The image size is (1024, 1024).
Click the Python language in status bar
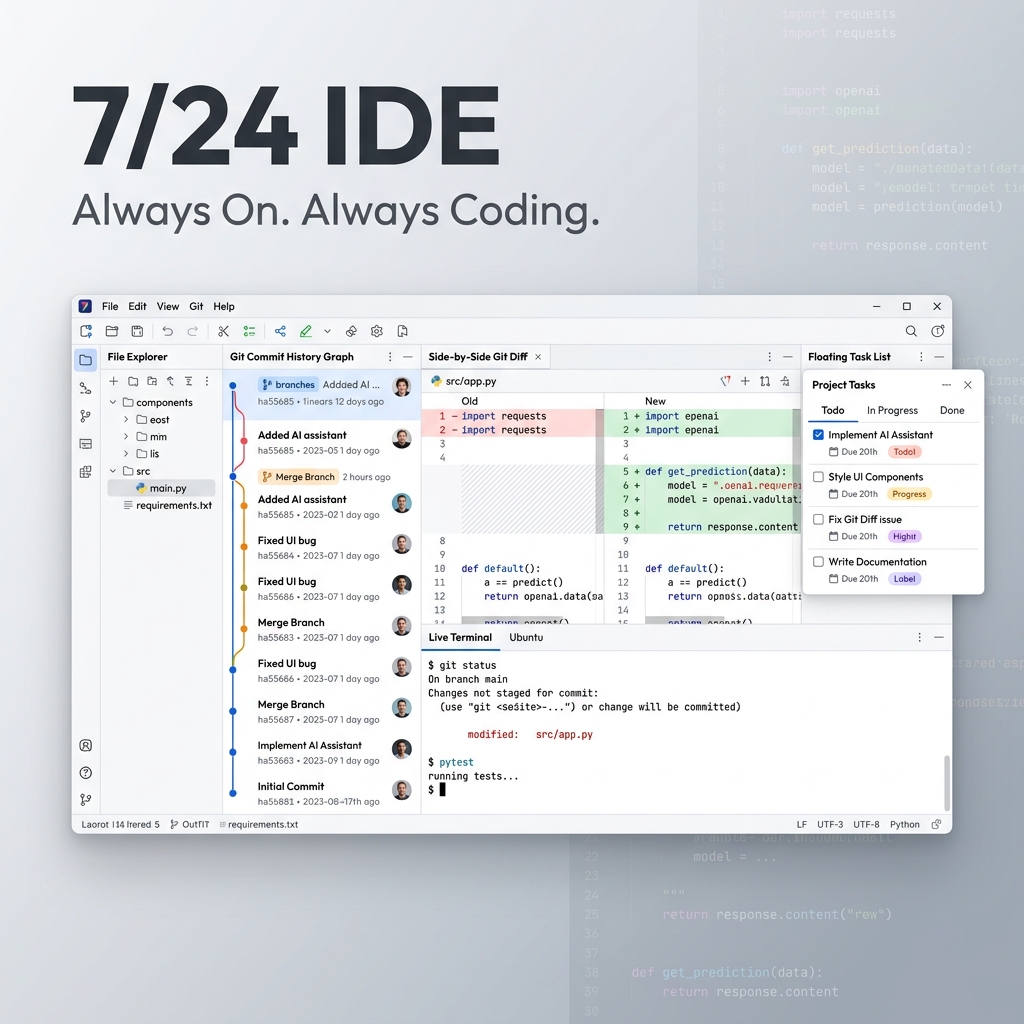(x=904, y=824)
